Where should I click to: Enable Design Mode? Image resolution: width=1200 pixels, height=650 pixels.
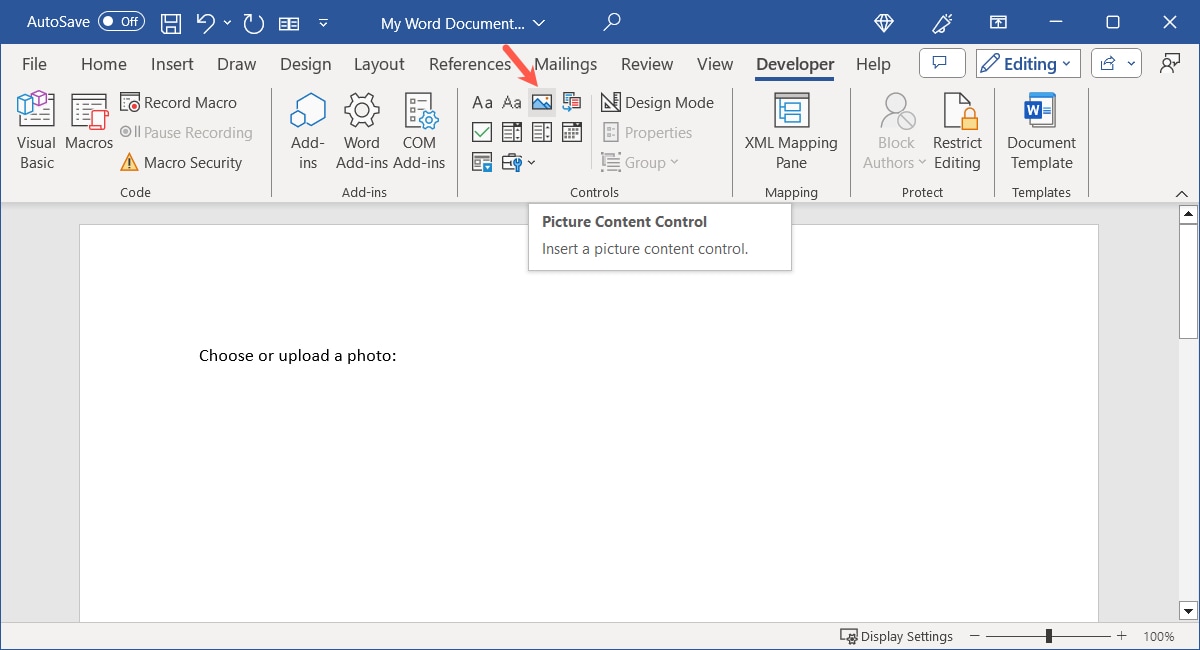[x=657, y=102]
